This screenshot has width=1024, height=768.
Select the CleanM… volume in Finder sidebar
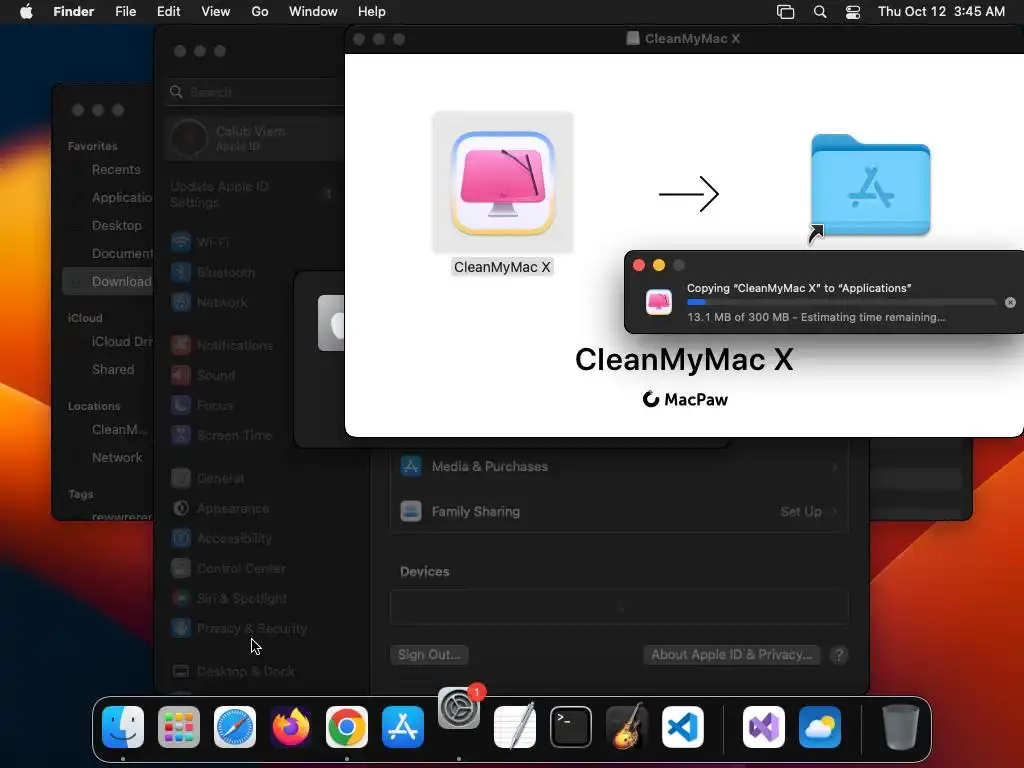click(x=120, y=430)
